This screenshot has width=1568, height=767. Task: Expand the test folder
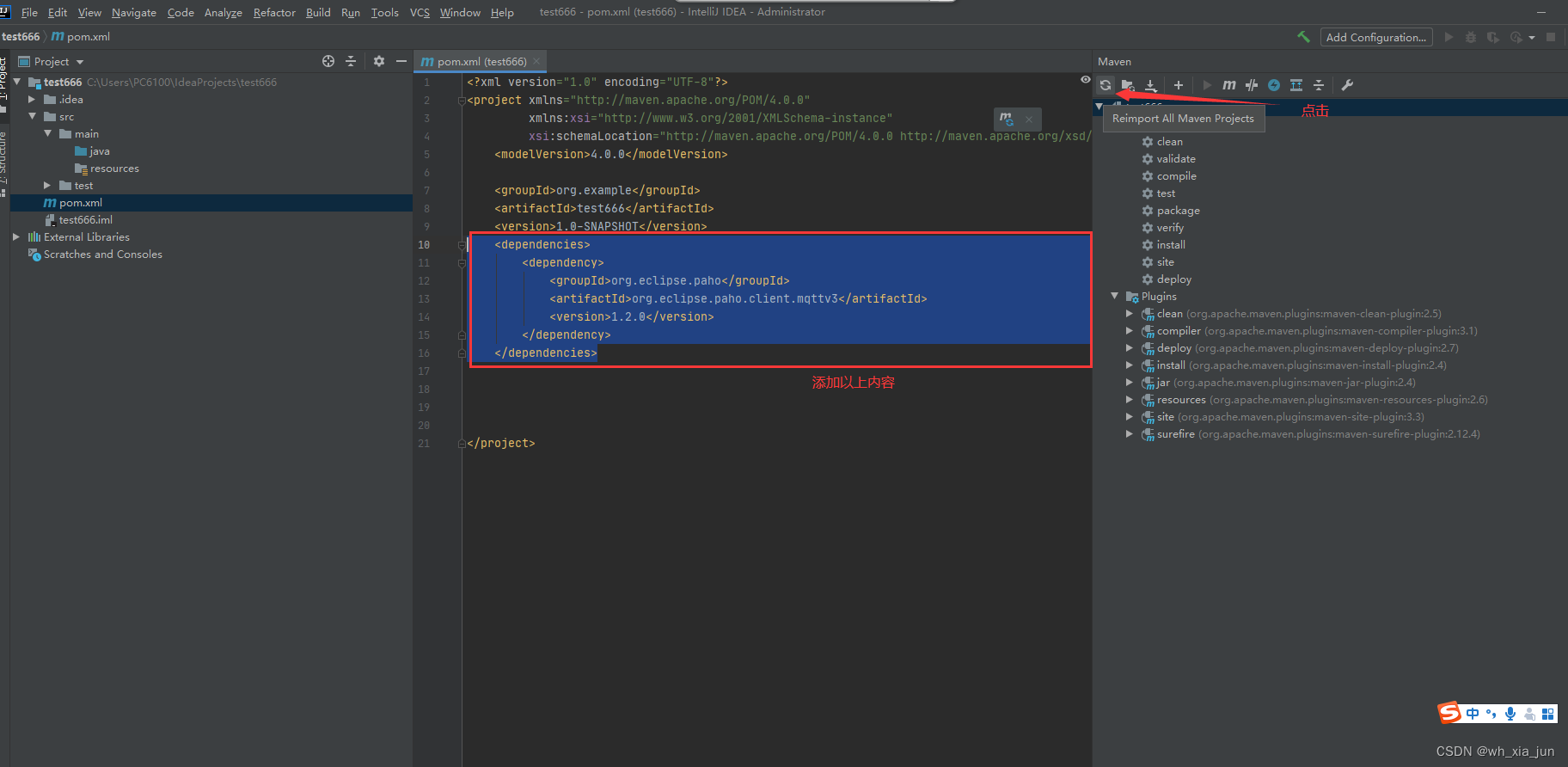click(x=47, y=186)
